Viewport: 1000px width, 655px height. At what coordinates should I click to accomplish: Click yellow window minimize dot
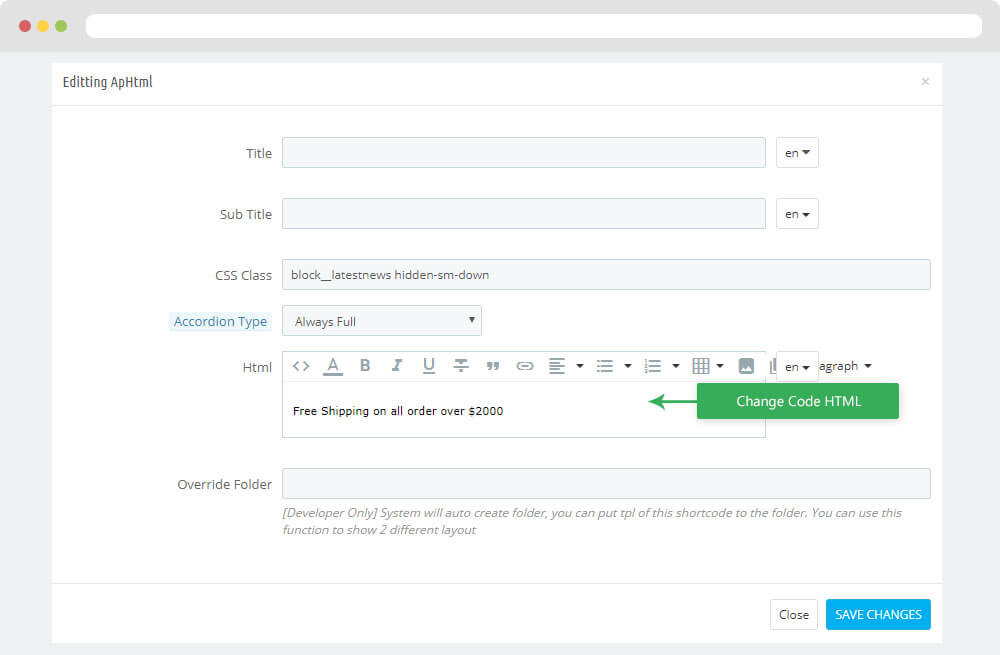click(x=43, y=26)
